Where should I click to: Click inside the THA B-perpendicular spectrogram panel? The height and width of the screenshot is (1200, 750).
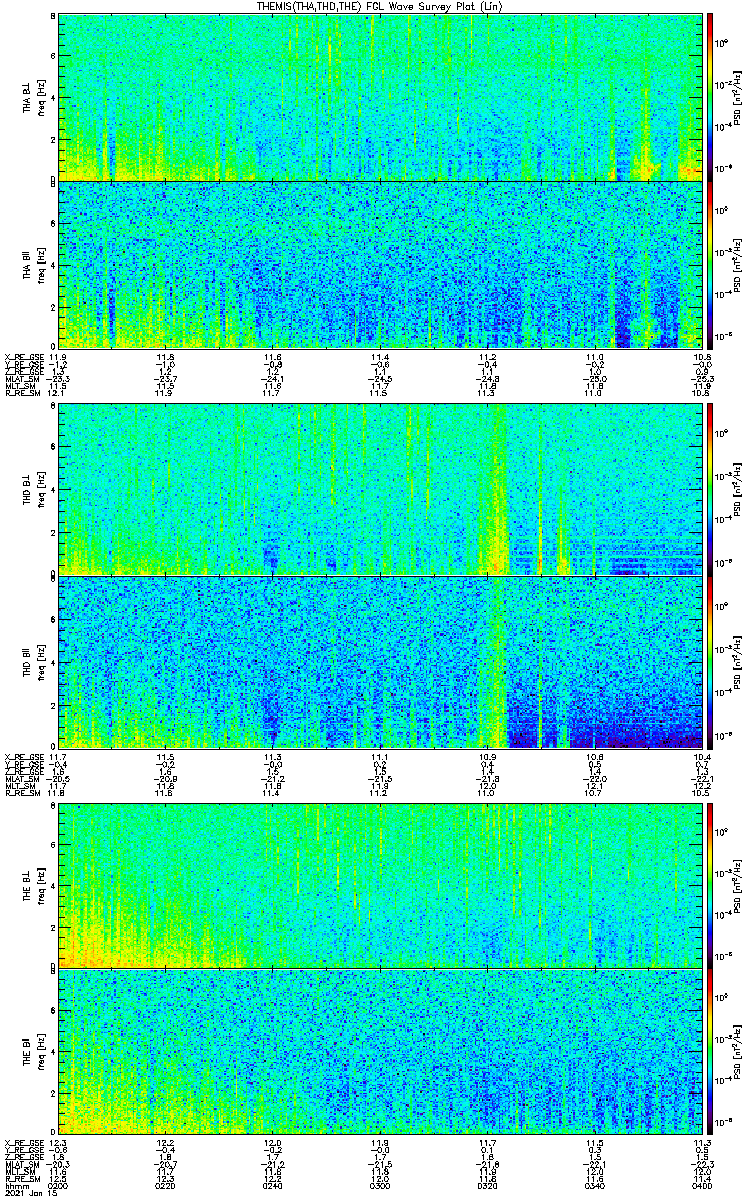coord(380,97)
